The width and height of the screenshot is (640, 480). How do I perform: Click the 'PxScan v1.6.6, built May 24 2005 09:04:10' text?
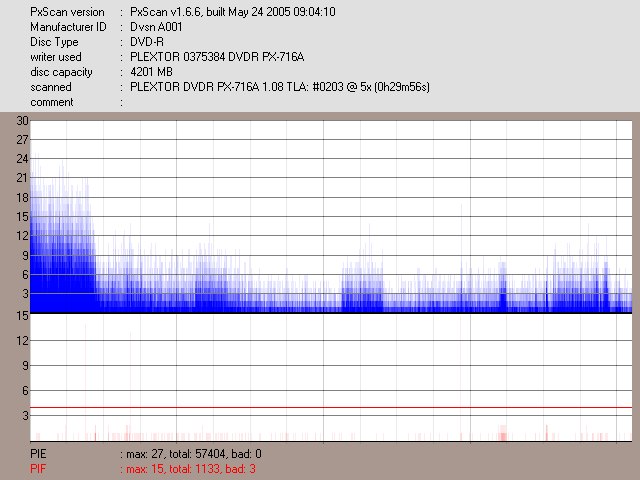pyautogui.click(x=233, y=12)
